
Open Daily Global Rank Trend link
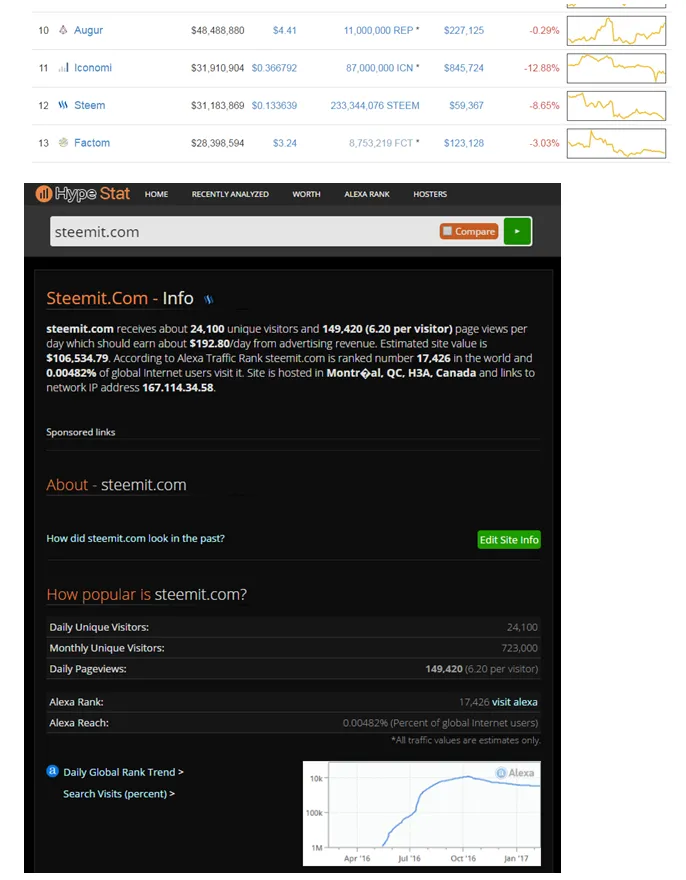(x=123, y=772)
